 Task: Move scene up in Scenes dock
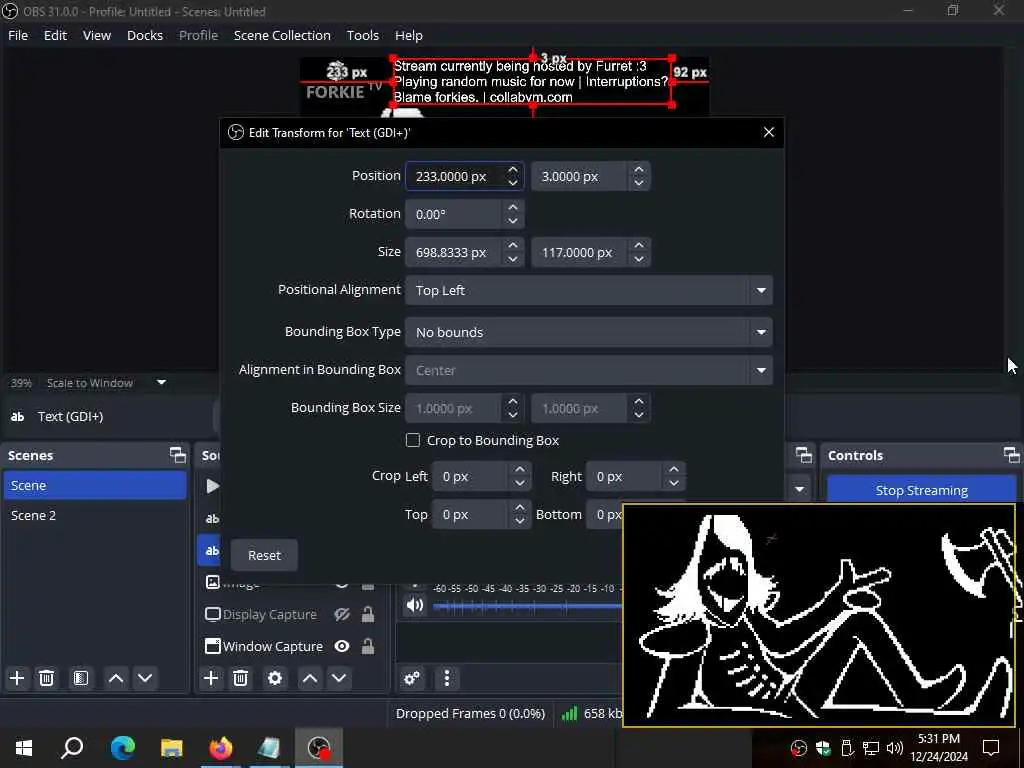(x=116, y=678)
